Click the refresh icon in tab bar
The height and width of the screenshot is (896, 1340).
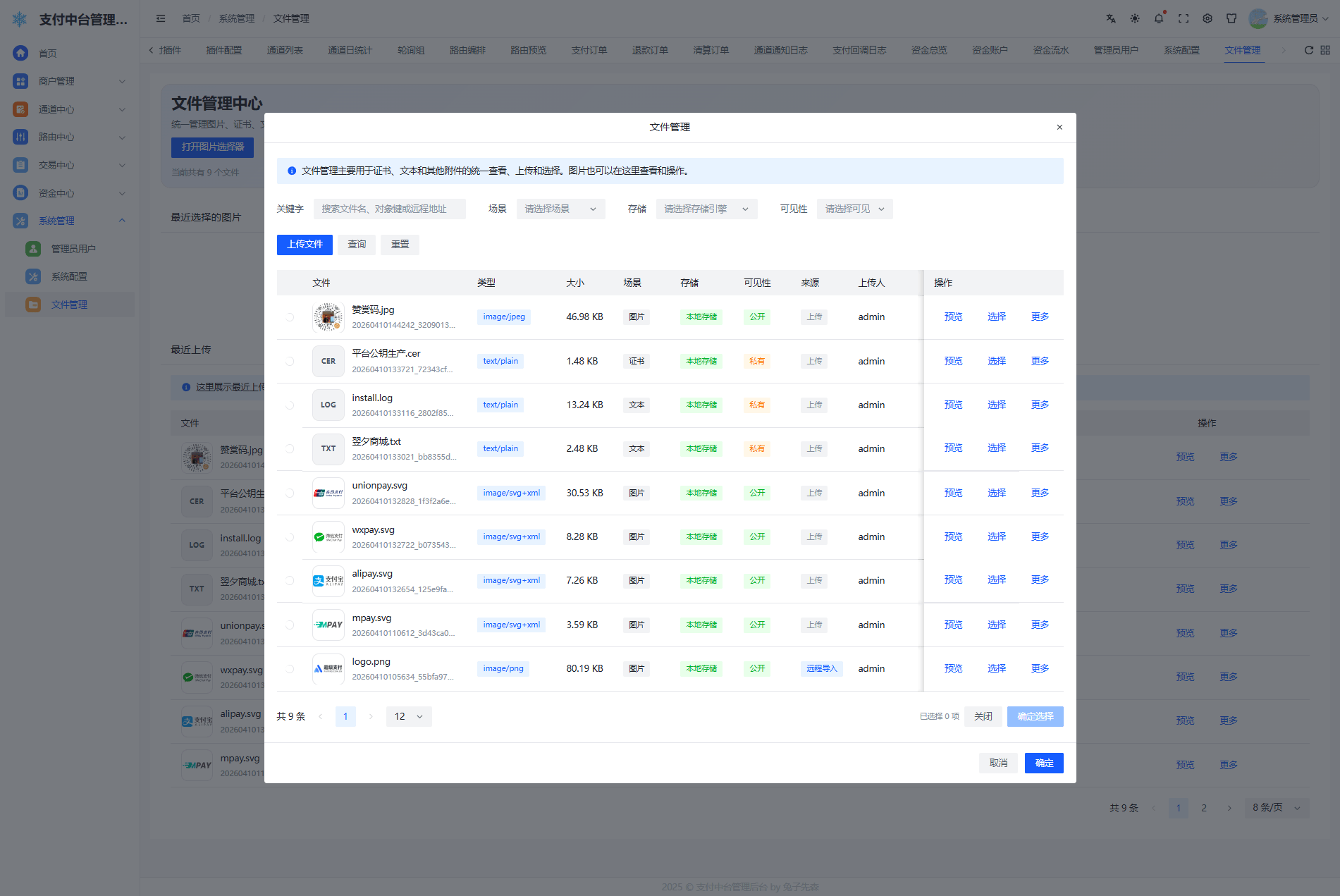(1309, 50)
